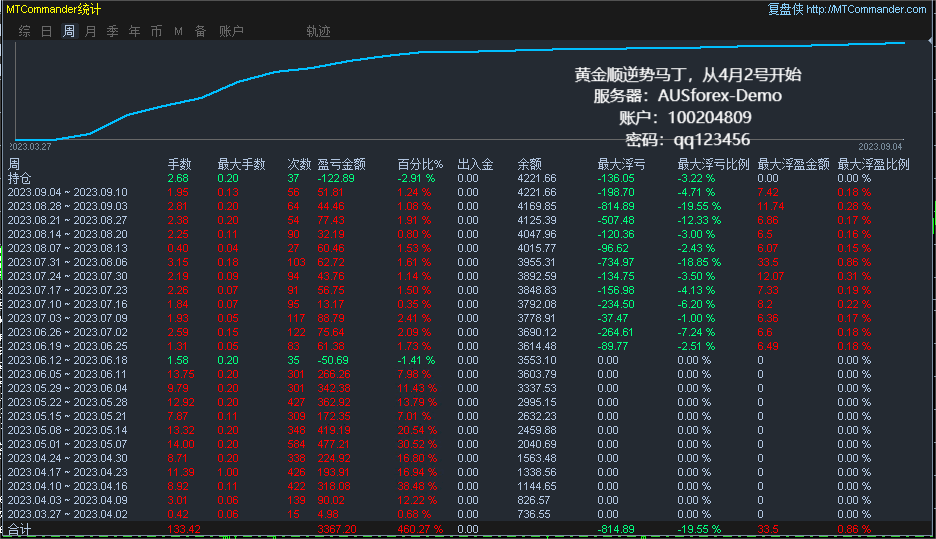
Task: Select week row 2023.08.07 ~ 2023.08.13
Action: point(67,248)
